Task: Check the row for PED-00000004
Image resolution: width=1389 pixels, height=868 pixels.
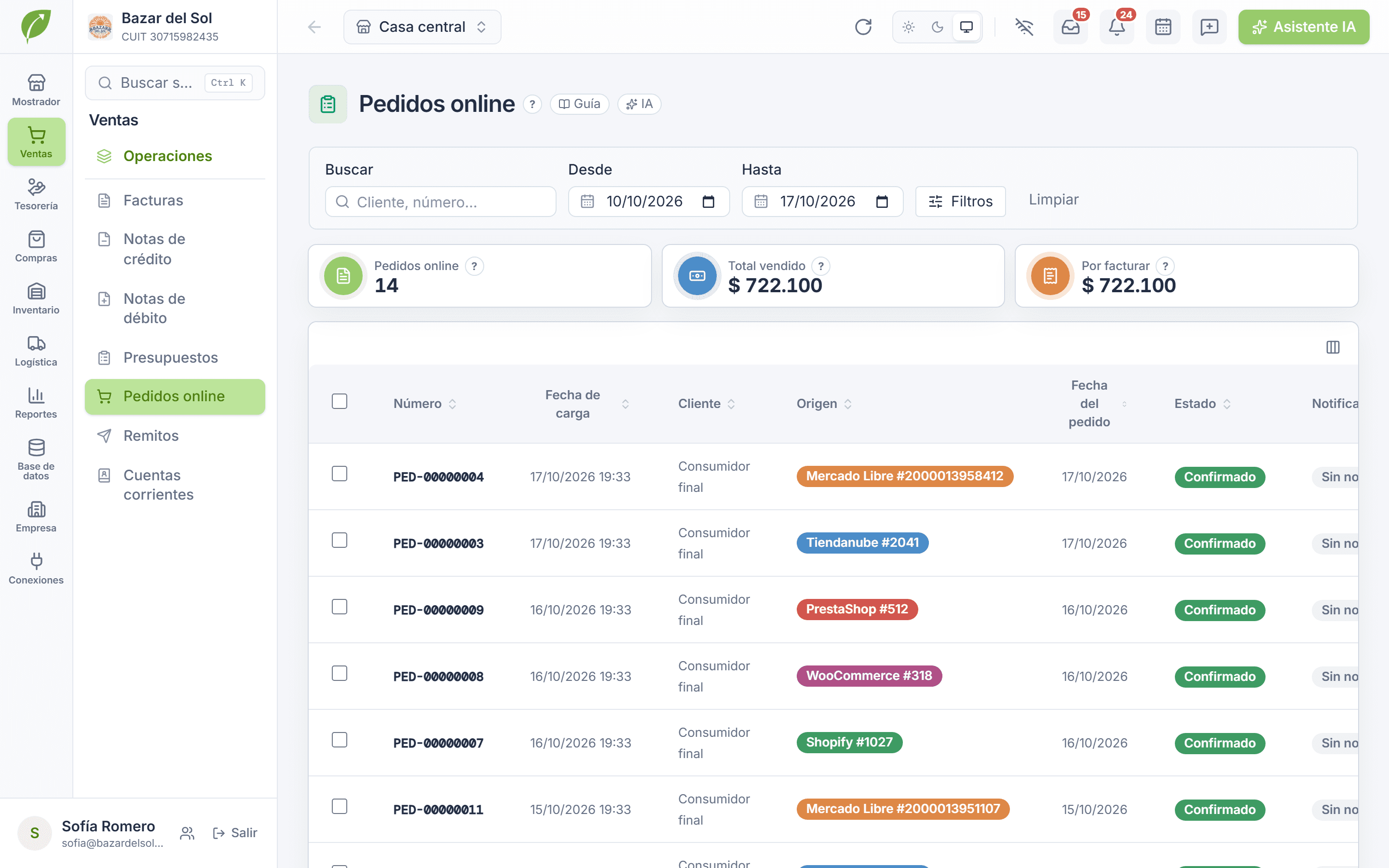Action: coord(340,474)
